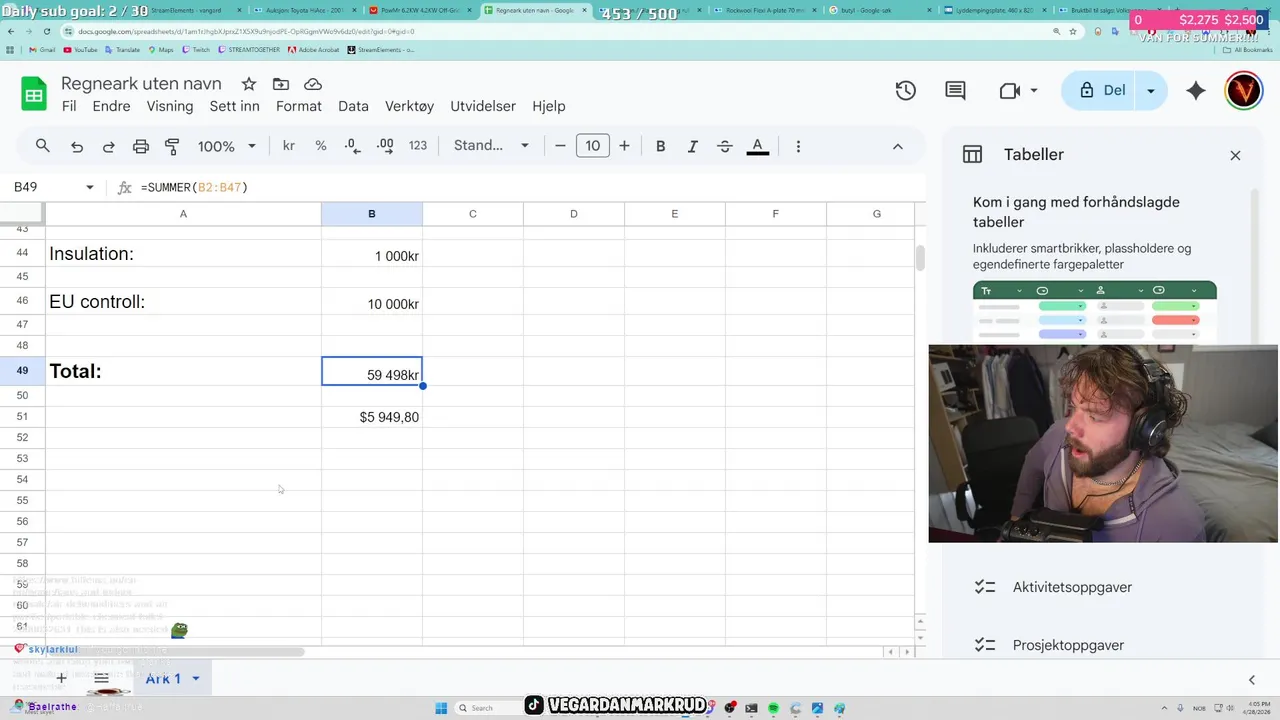
Task: Open the Del share options arrow
Action: pos(1151,90)
